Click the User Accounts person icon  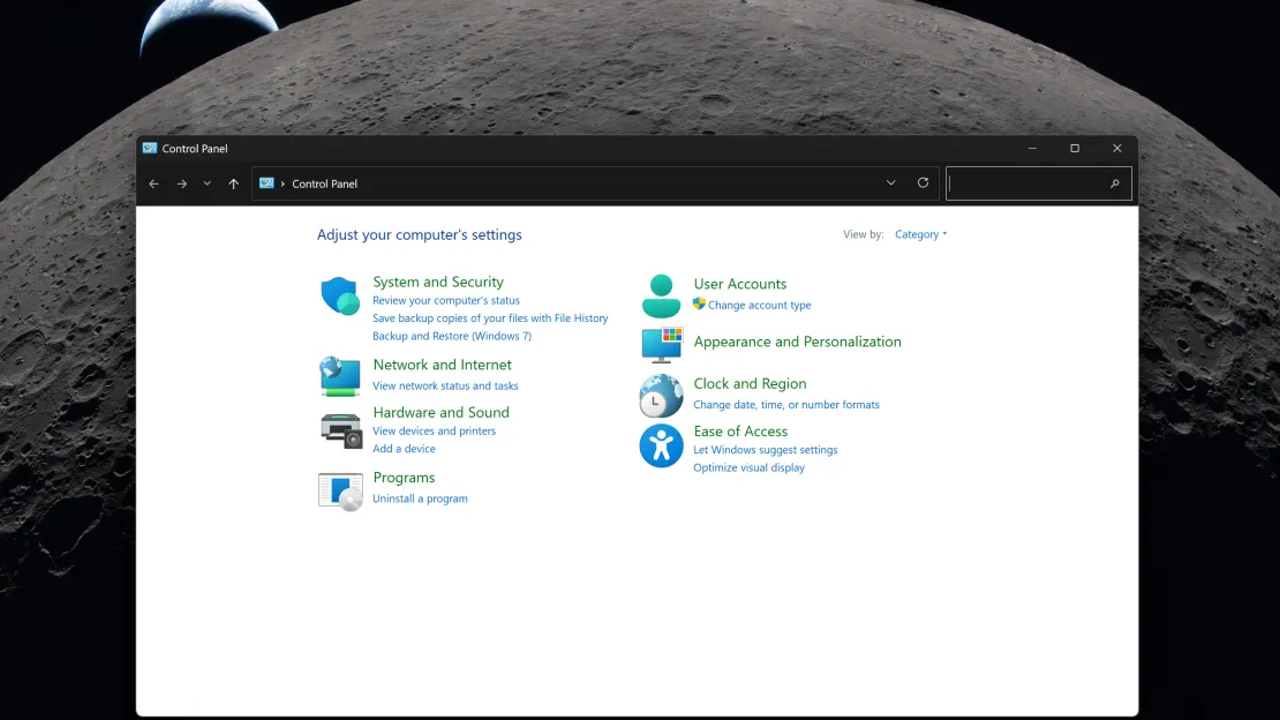(661, 296)
